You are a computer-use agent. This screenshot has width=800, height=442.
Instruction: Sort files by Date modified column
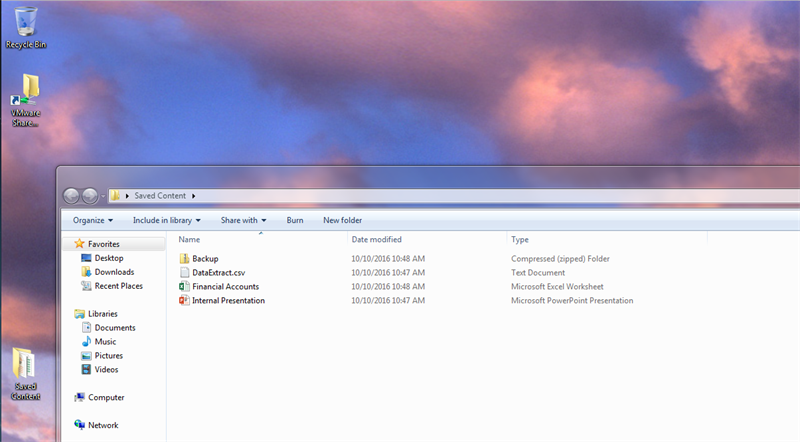coord(377,240)
